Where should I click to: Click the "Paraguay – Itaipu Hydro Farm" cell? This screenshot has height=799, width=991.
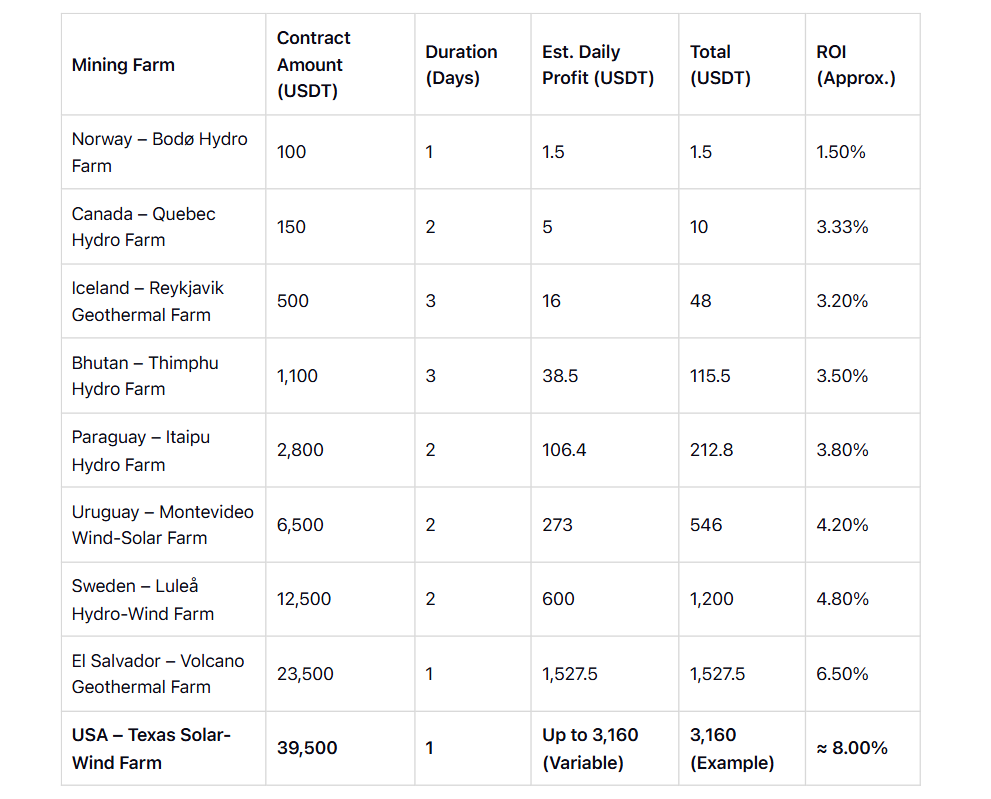[141, 450]
